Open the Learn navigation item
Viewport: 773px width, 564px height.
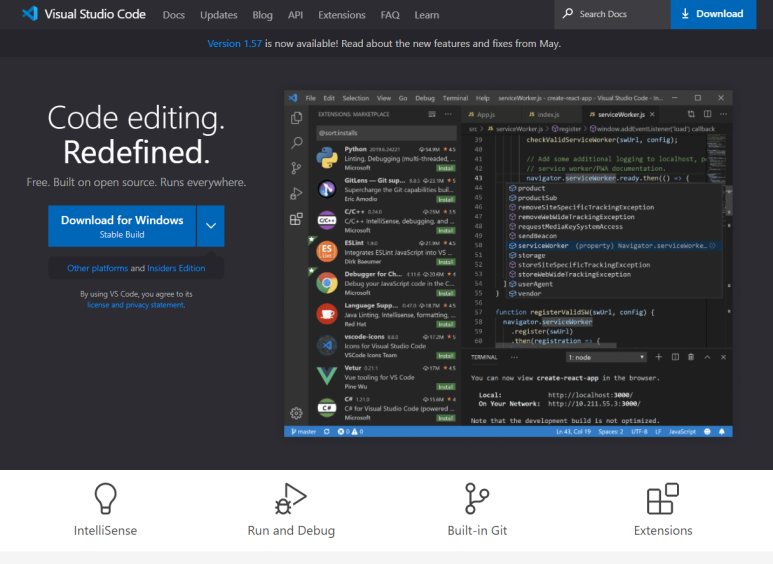(426, 15)
